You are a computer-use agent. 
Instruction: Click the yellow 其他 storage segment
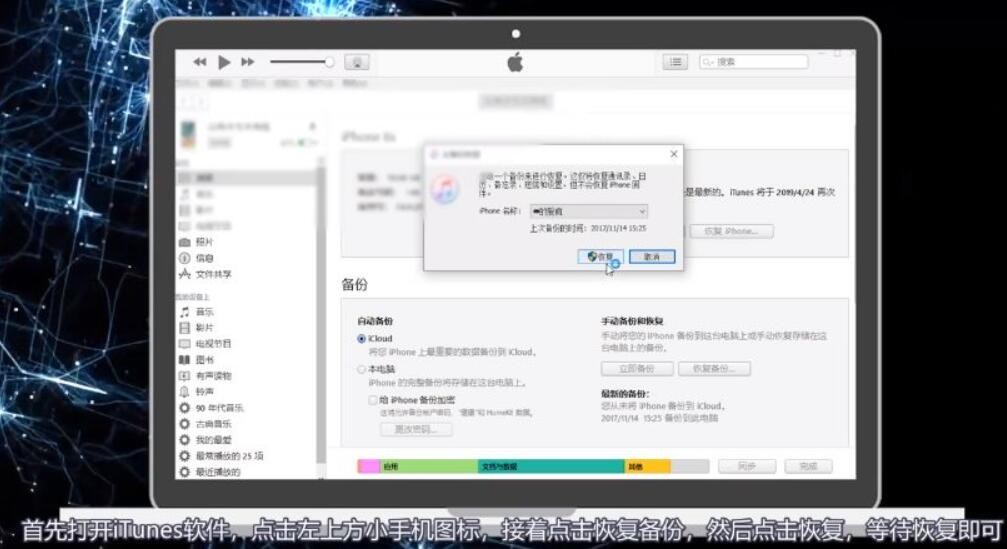pos(647,467)
